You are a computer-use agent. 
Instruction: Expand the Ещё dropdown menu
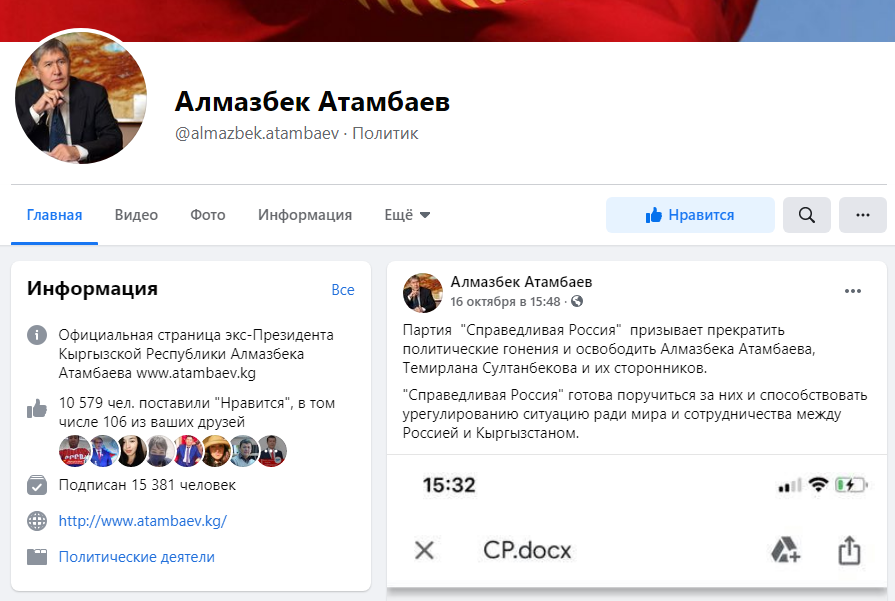(407, 215)
